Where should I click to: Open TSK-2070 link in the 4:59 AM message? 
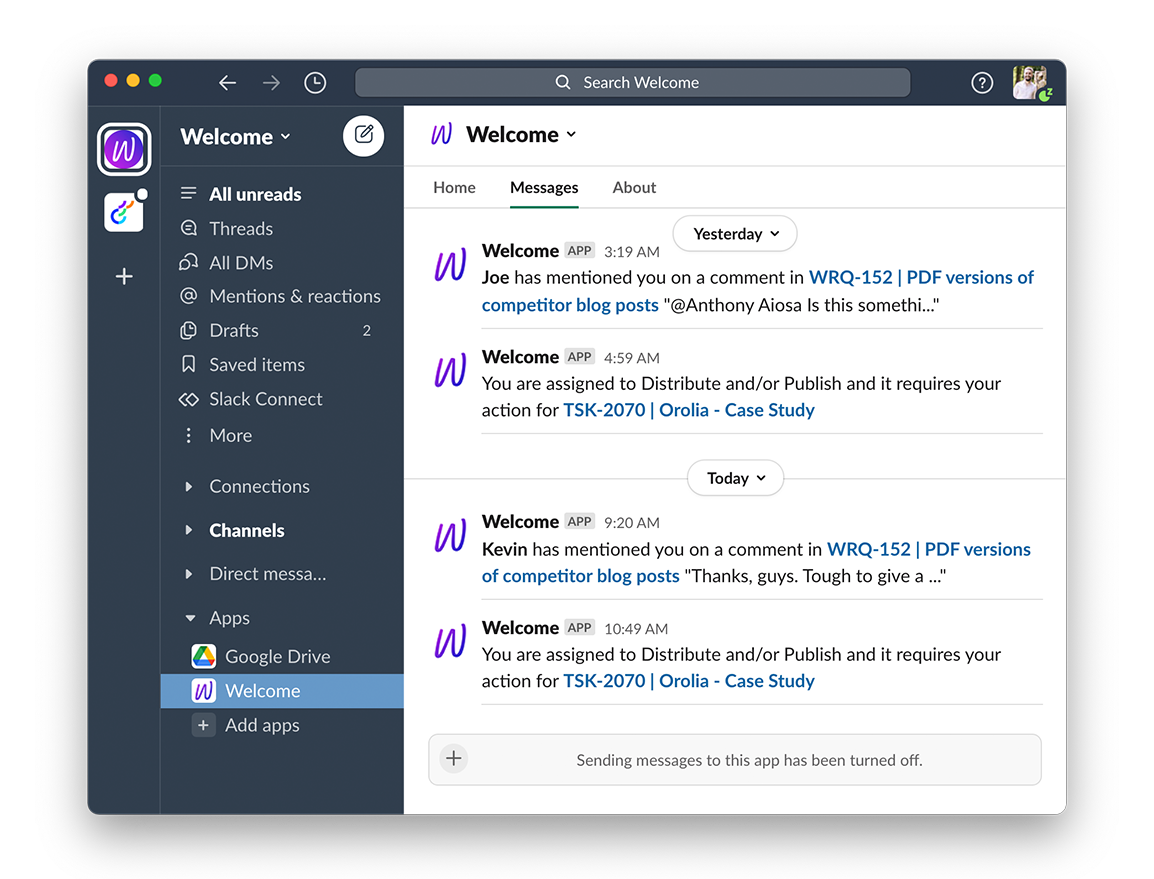point(689,410)
